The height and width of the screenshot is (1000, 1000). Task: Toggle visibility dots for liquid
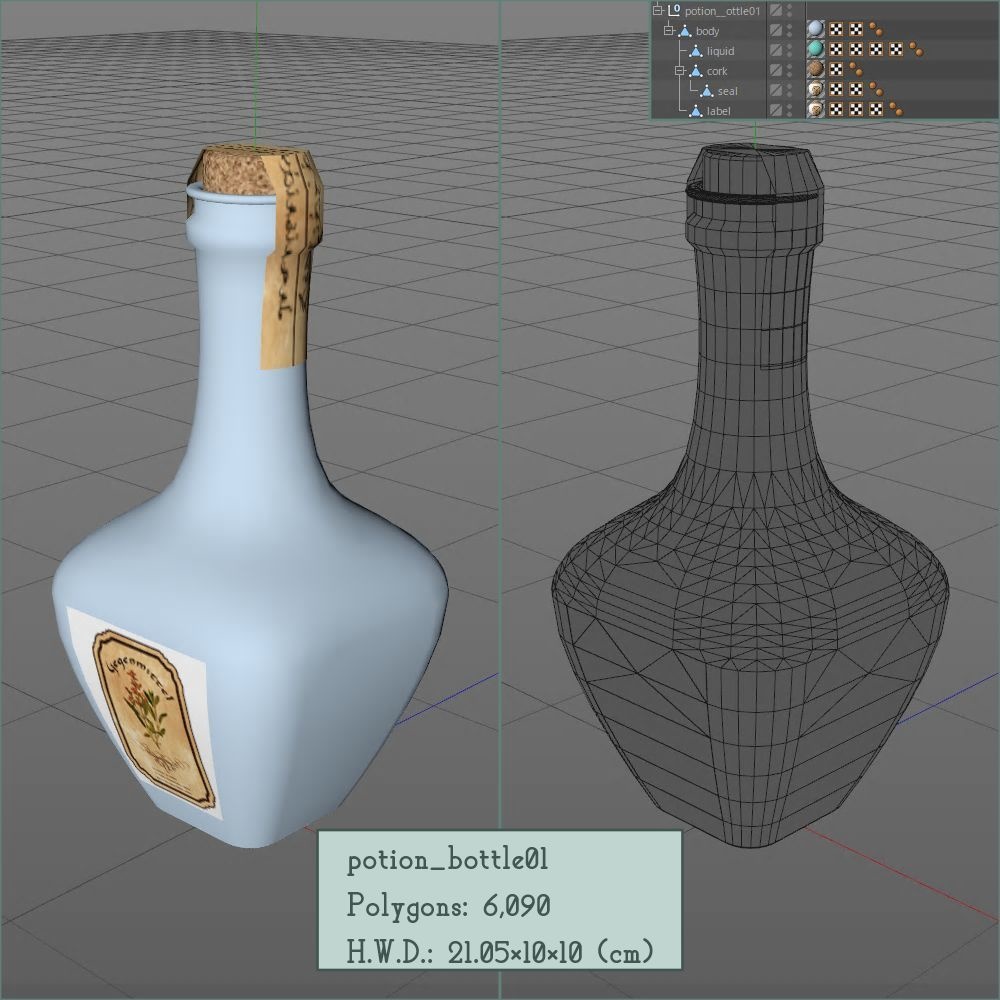click(790, 50)
